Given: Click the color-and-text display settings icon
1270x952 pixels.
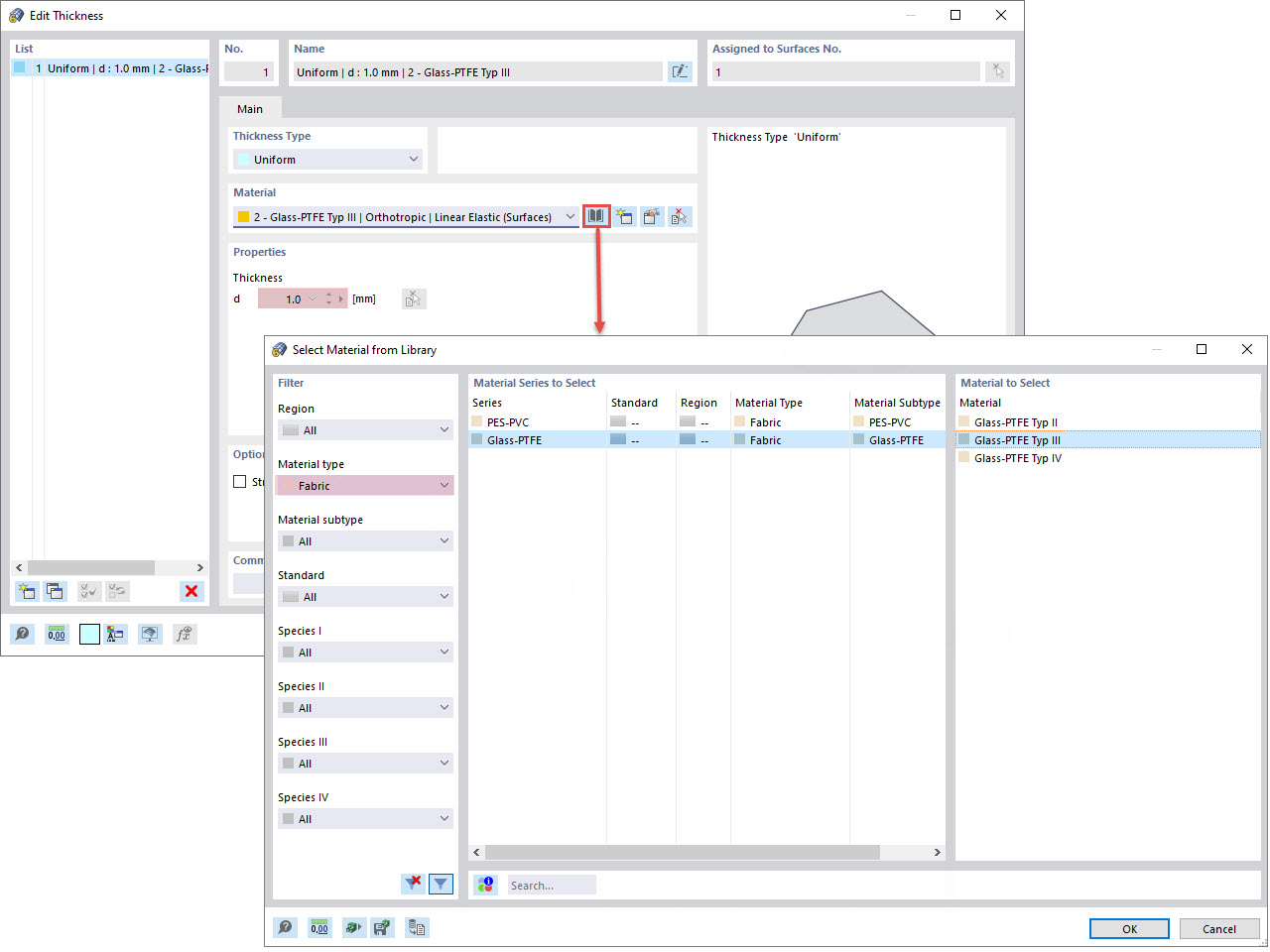Looking at the screenshot, I should (116, 634).
